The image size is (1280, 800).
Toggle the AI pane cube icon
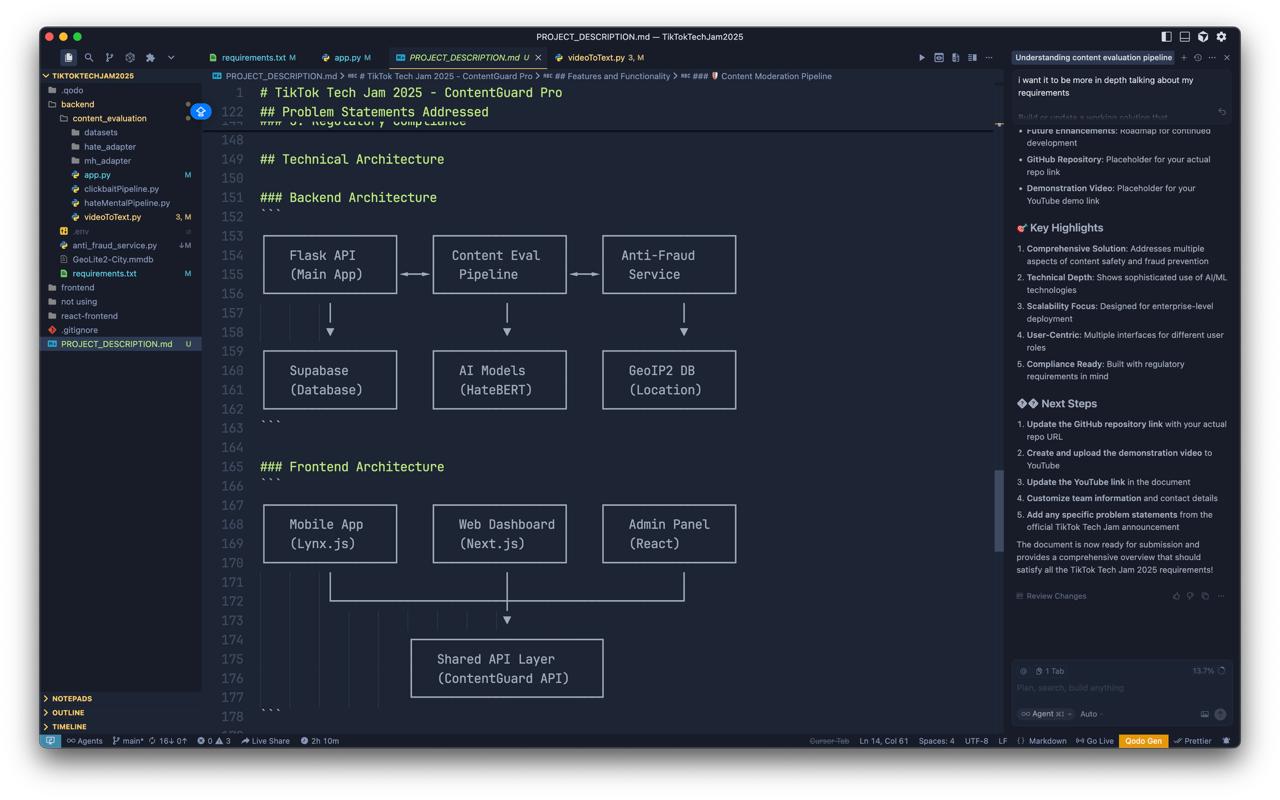[1203, 37]
